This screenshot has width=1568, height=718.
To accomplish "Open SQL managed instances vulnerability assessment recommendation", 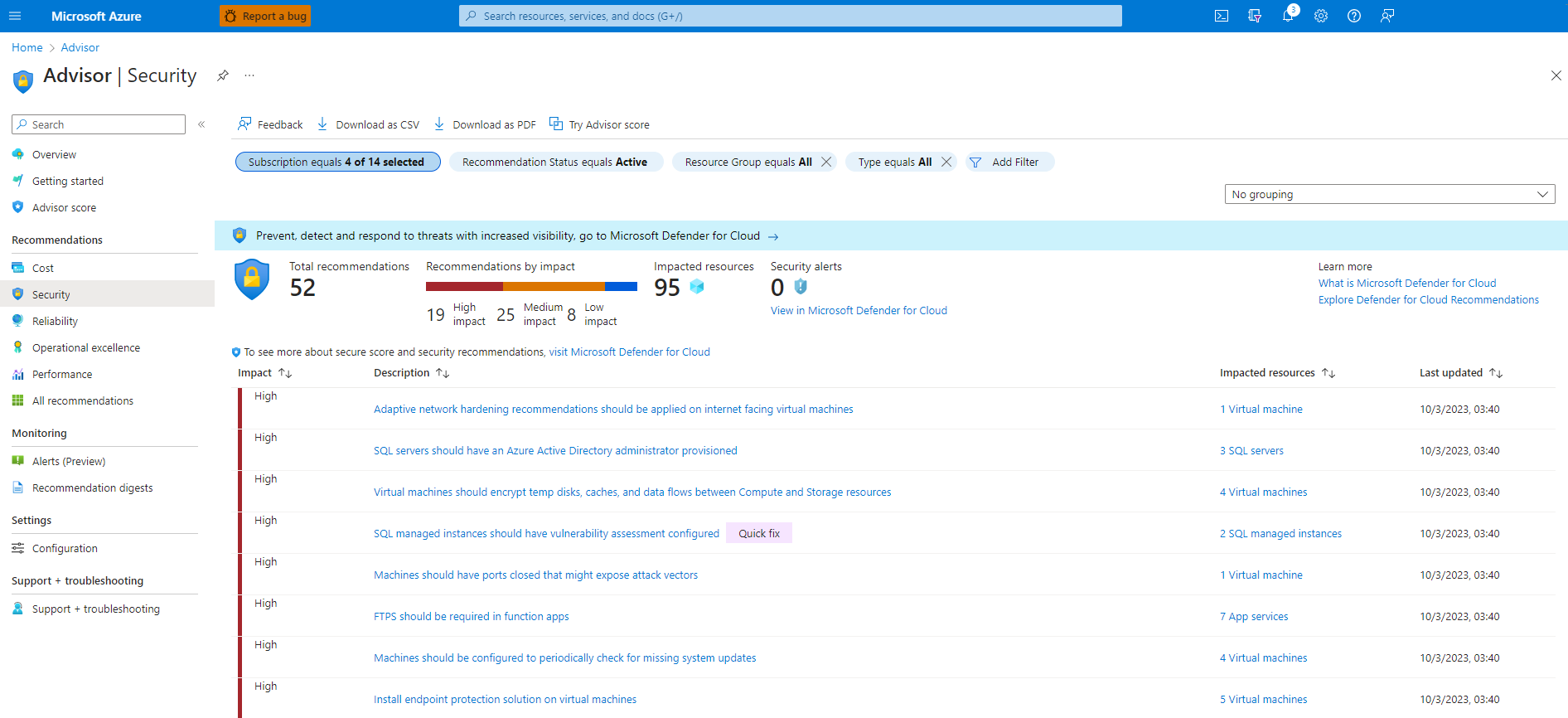I will coord(546,533).
